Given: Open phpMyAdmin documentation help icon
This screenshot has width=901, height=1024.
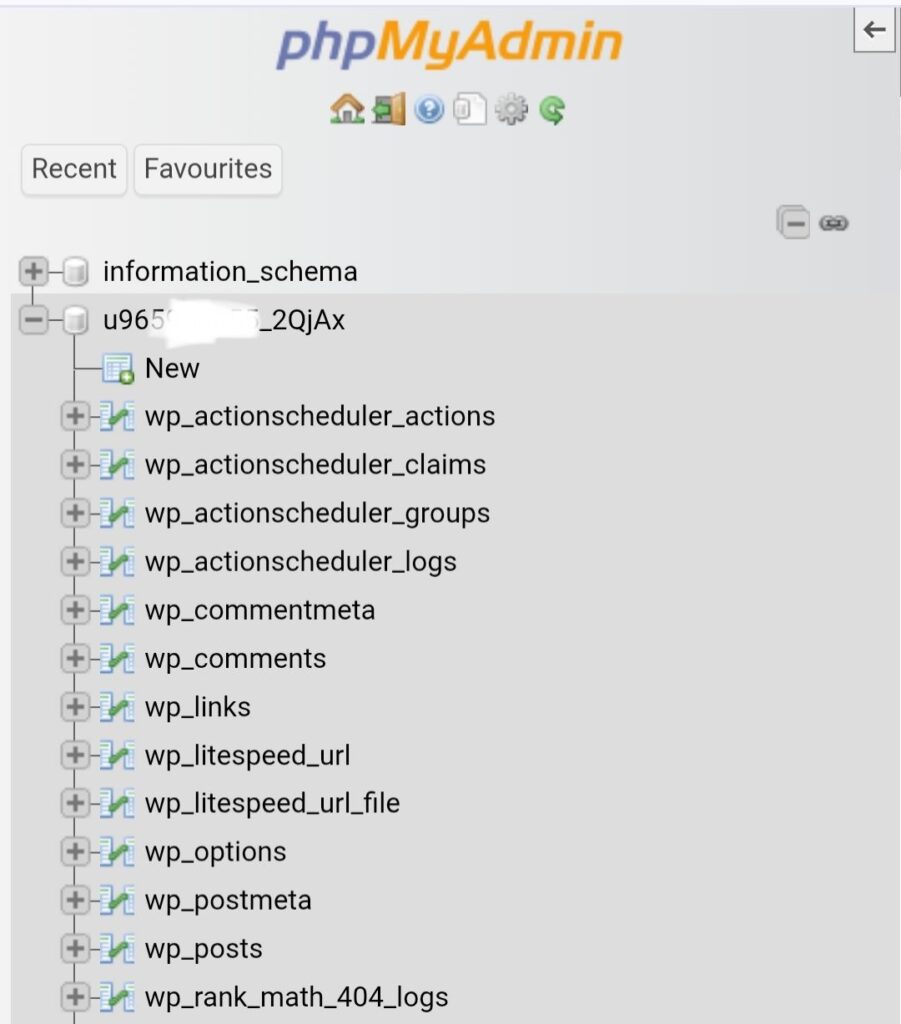Looking at the screenshot, I should coord(429,109).
